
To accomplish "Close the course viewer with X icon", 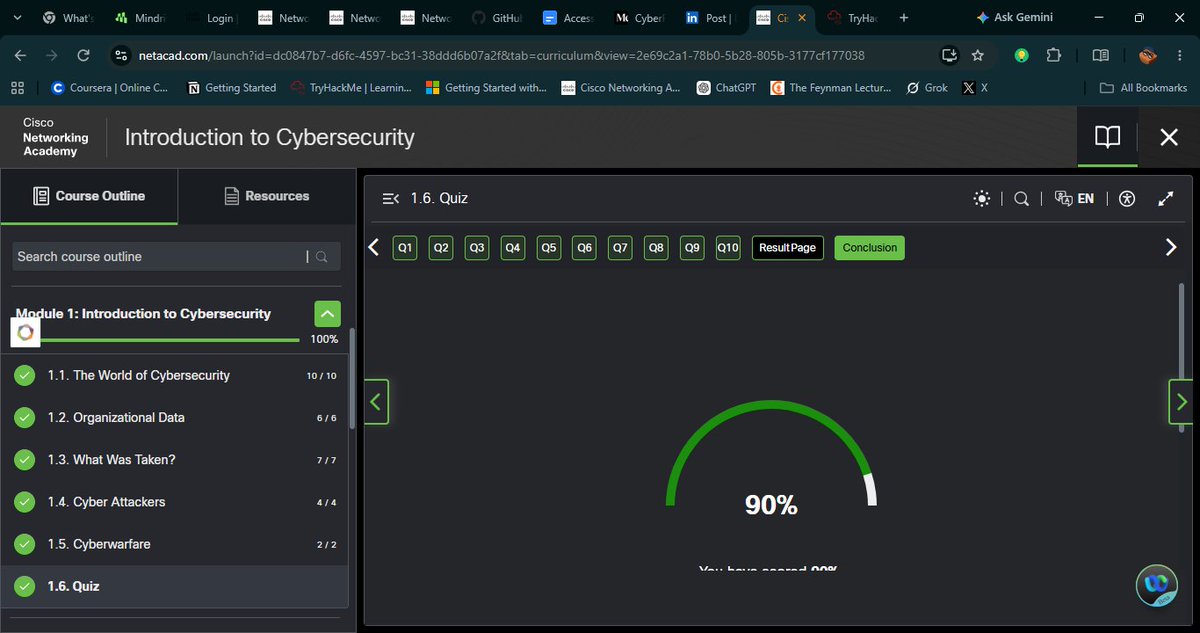I will [1168, 137].
